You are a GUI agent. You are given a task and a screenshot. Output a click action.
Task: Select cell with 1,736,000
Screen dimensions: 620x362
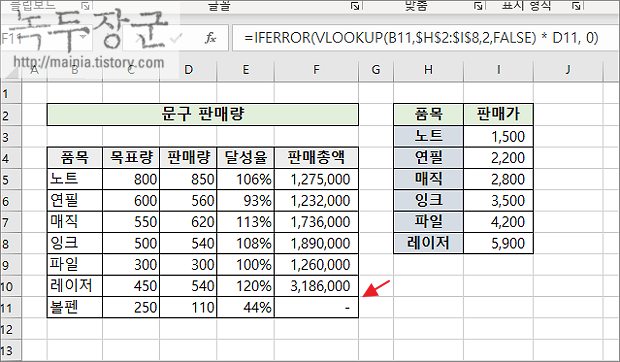(x=316, y=222)
